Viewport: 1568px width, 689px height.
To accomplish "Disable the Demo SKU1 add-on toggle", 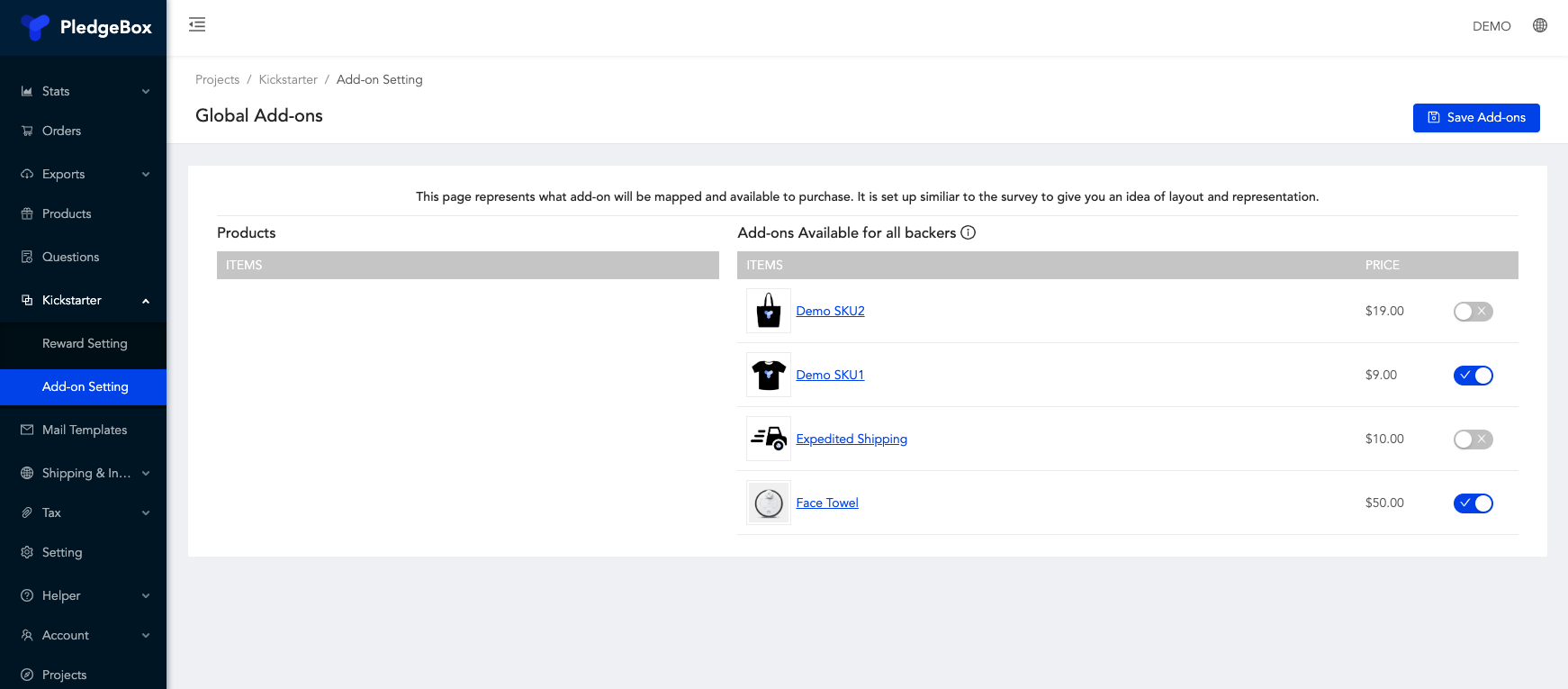I will coord(1473,376).
